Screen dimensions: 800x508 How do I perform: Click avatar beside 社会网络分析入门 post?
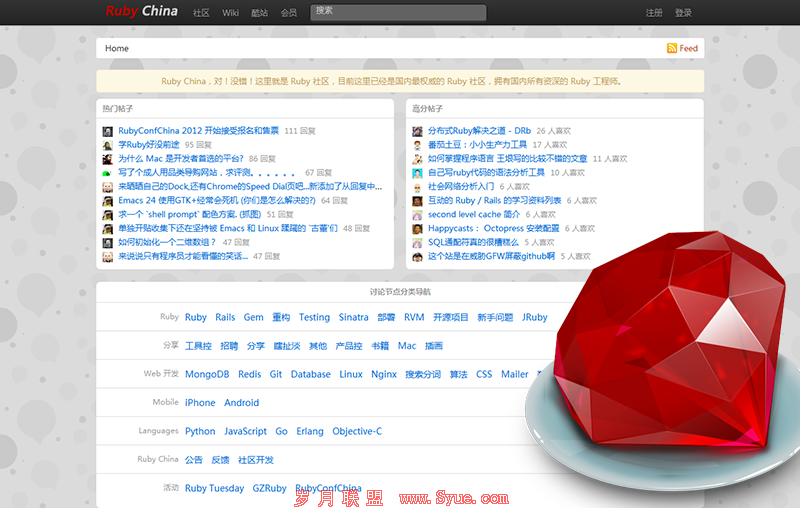pos(417,187)
